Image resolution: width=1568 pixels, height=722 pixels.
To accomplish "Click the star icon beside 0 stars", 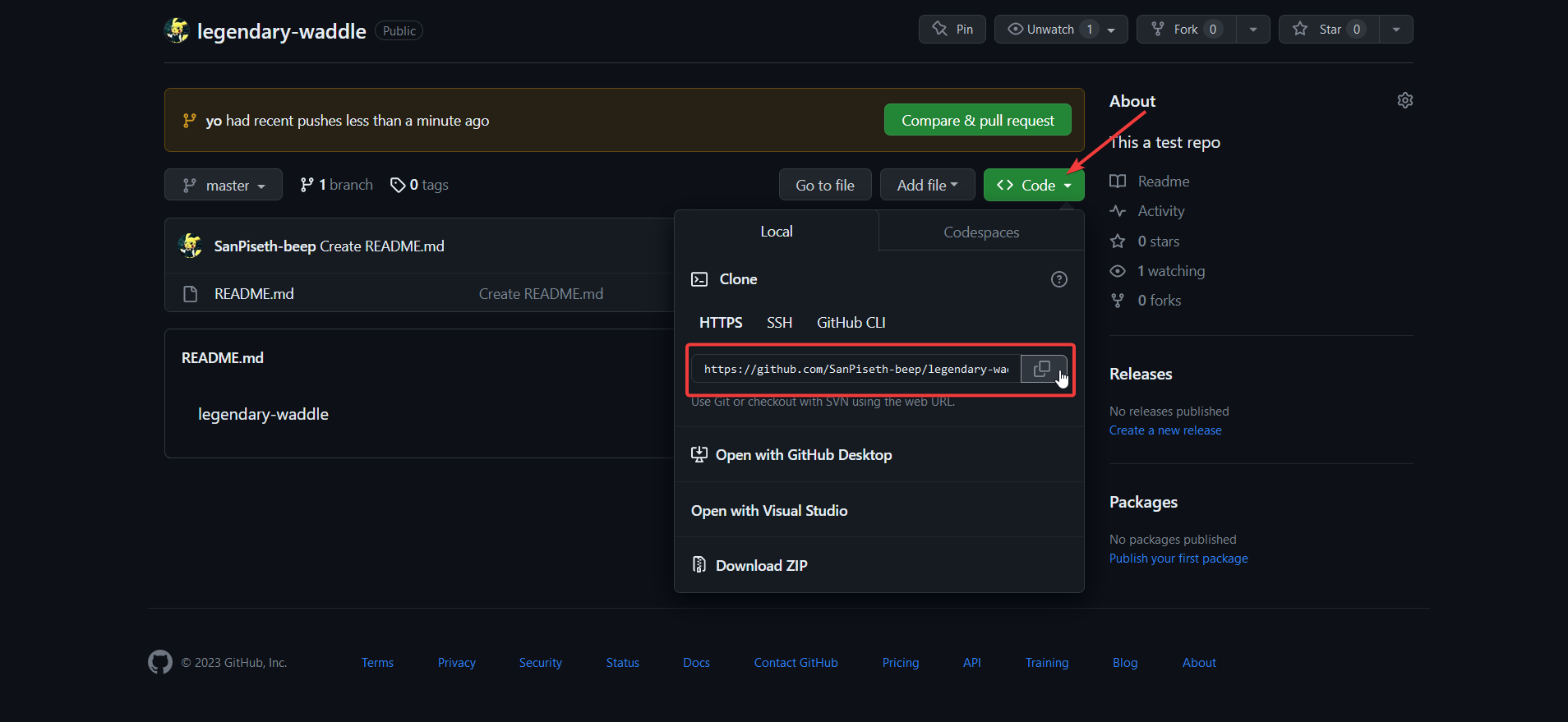I will pyautogui.click(x=1118, y=241).
